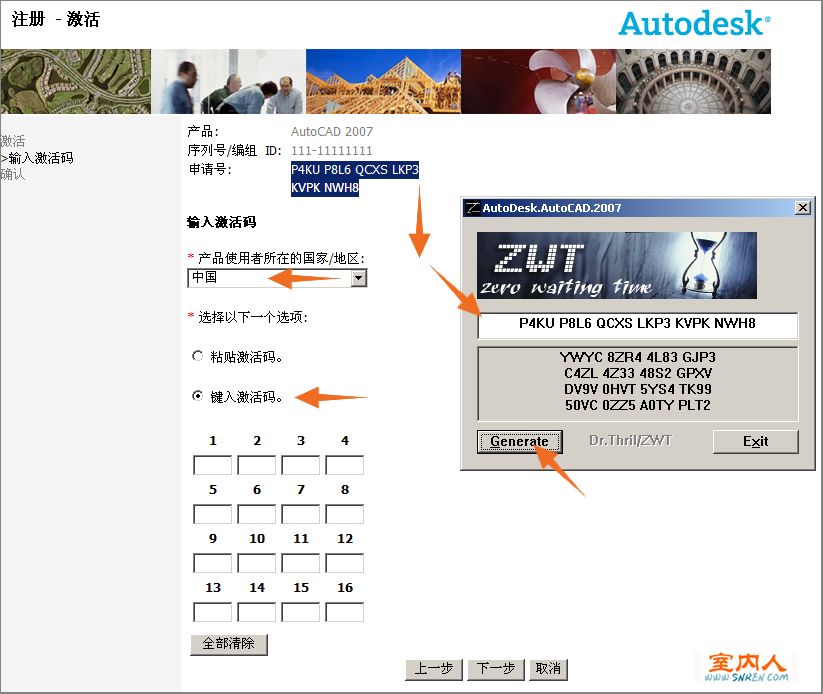Click activation code field 5
823x694 pixels.
click(213, 514)
